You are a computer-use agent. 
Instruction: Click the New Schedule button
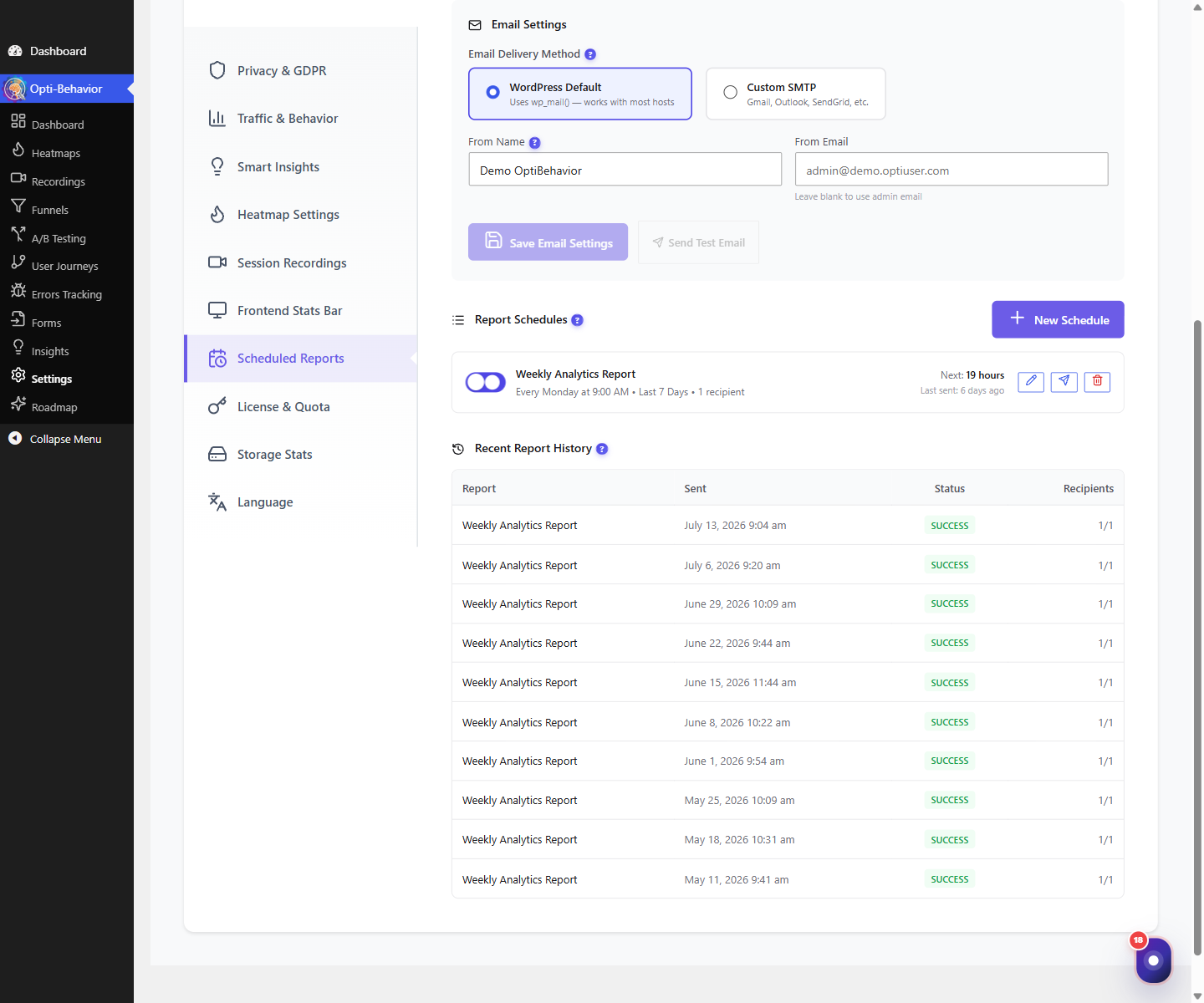1058,320
